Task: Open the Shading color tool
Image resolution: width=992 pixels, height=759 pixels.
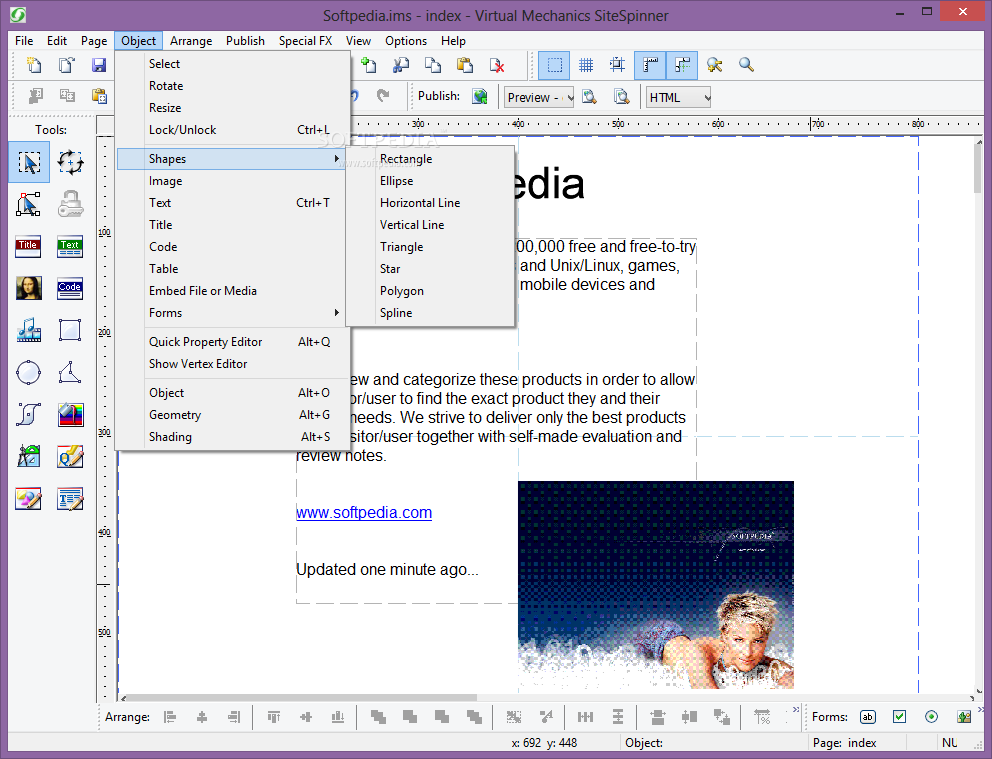Action: click(70, 415)
